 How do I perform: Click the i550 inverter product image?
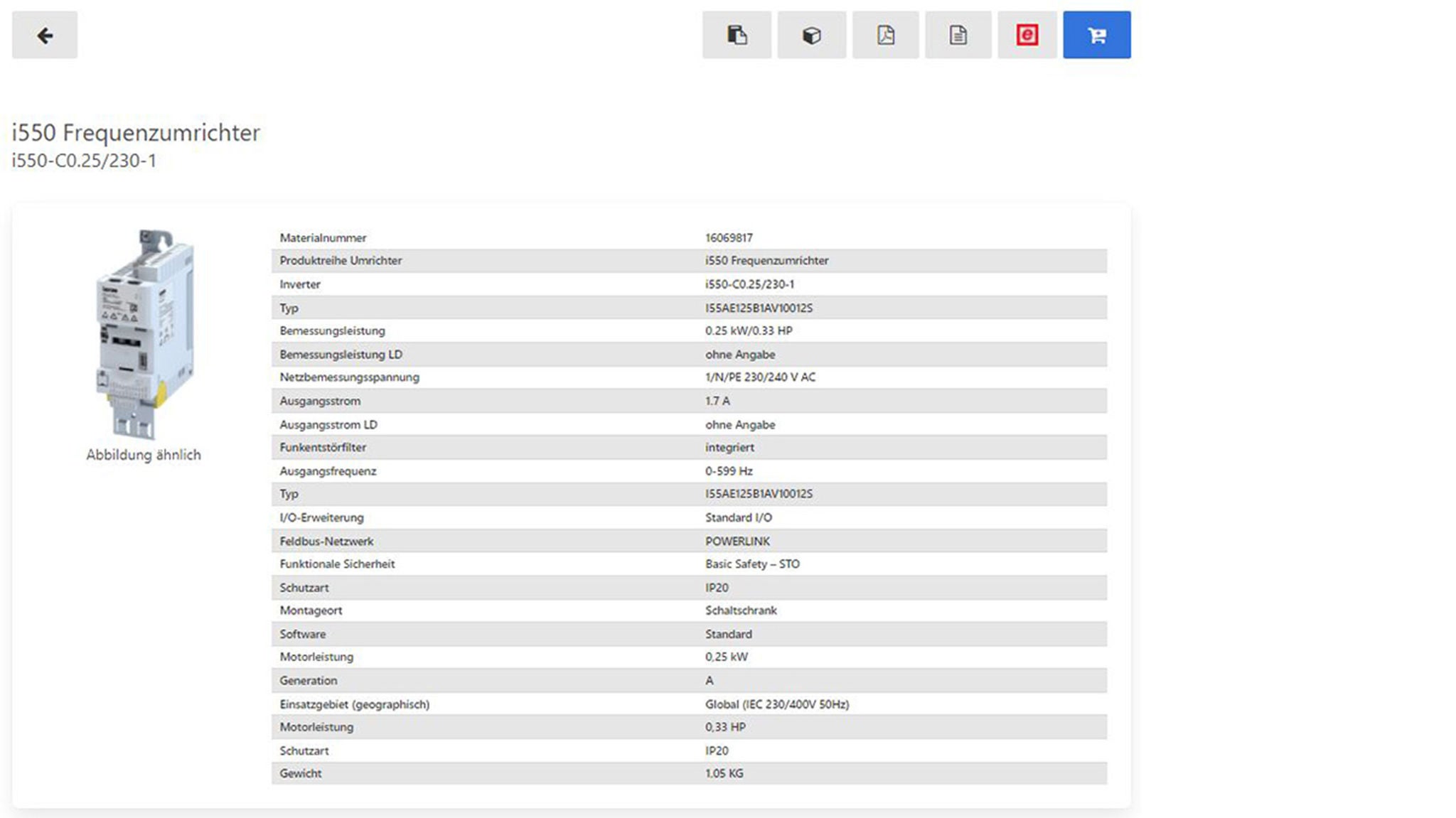(x=144, y=333)
